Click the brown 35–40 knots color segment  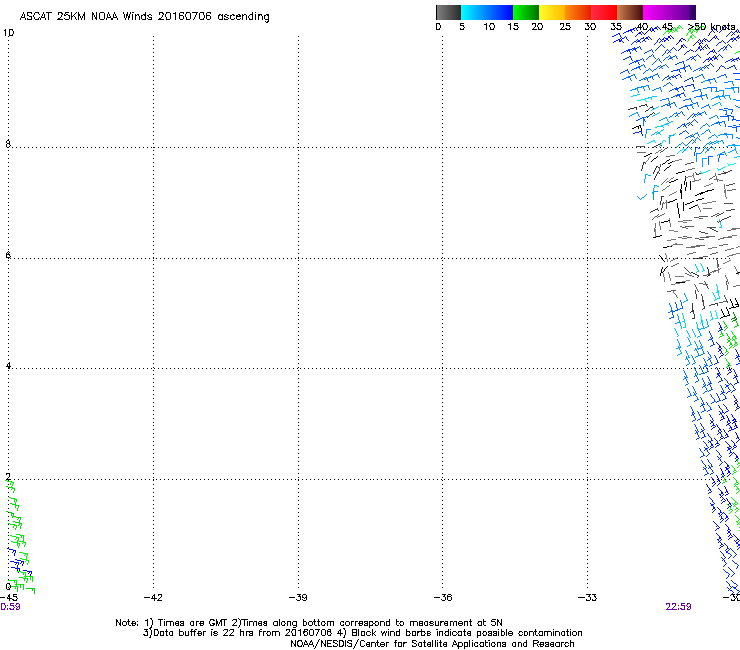(630, 12)
